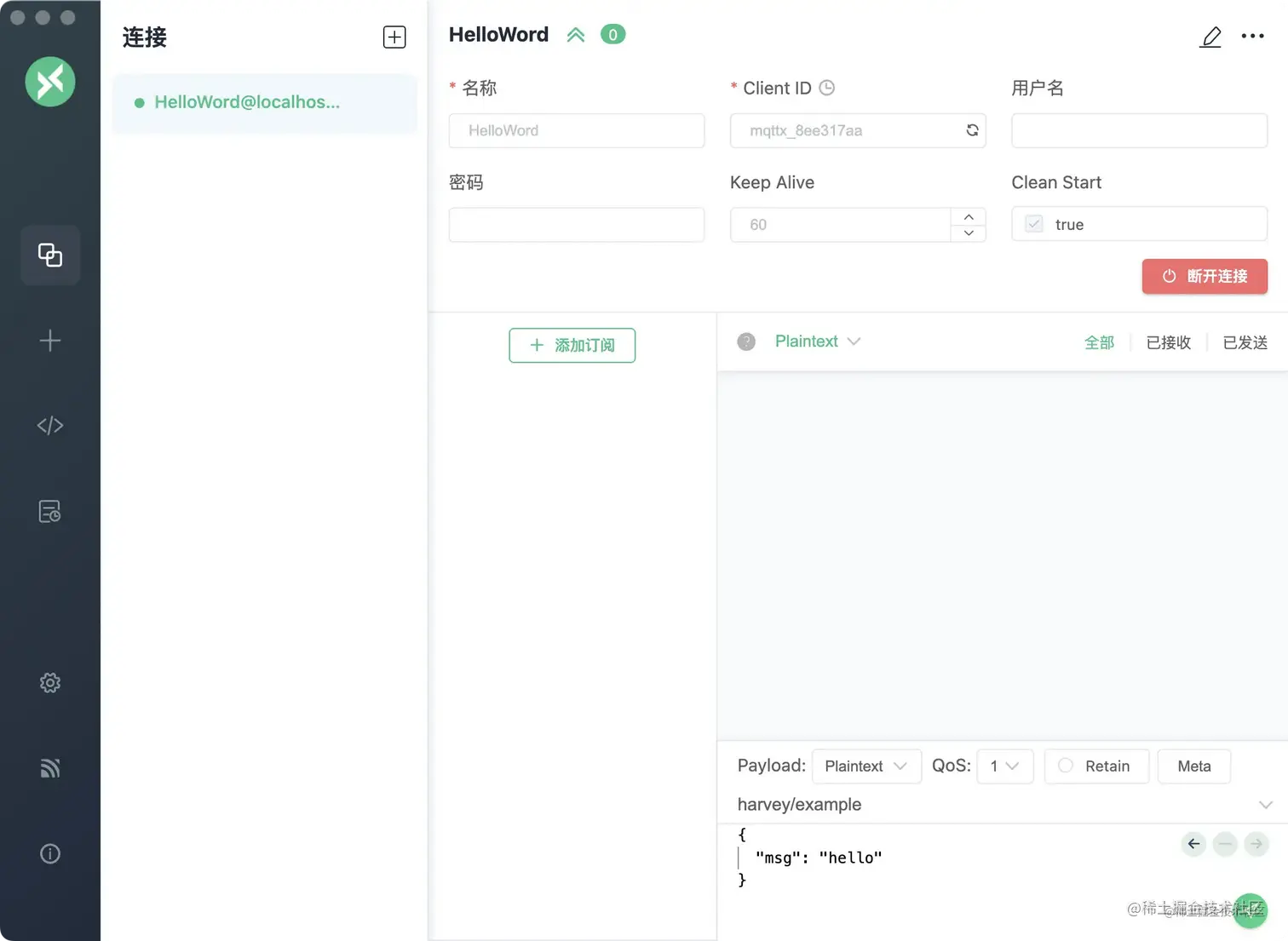Open the Connections view in the sidebar
This screenshot has width=1288, height=941.
50,255
